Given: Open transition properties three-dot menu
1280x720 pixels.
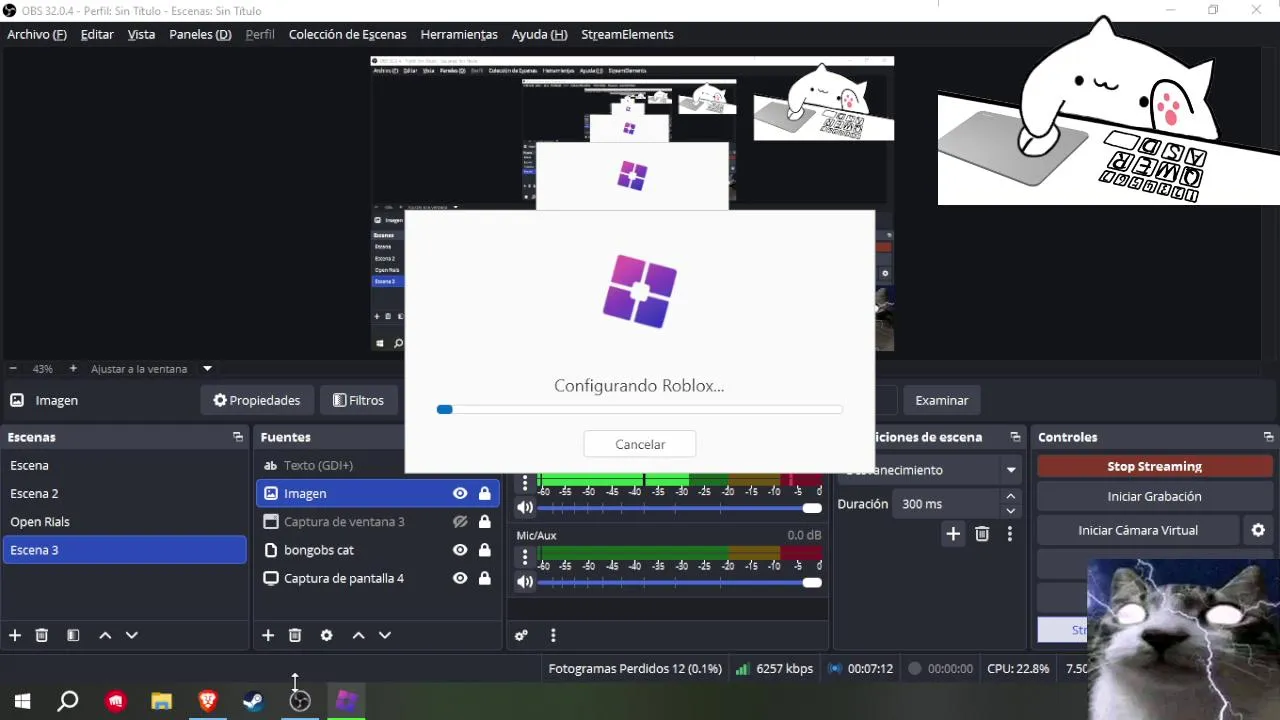Looking at the screenshot, I should pos(1010,534).
